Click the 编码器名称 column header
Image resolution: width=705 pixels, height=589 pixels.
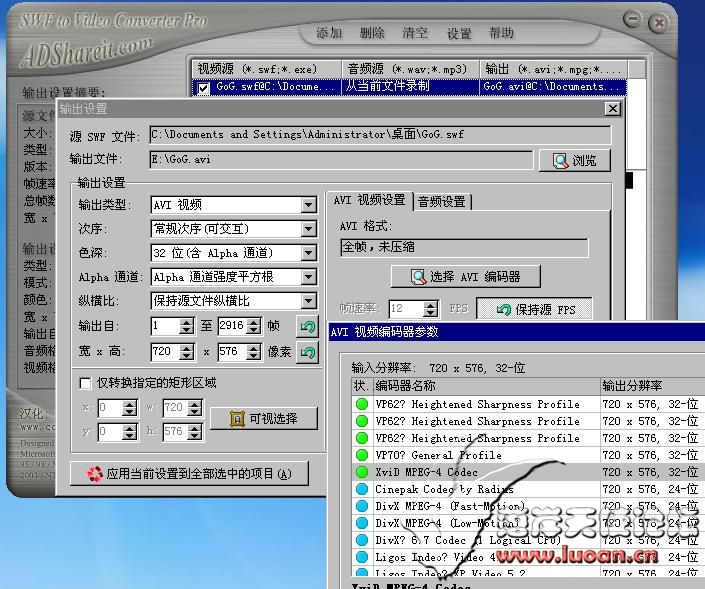(x=486, y=386)
